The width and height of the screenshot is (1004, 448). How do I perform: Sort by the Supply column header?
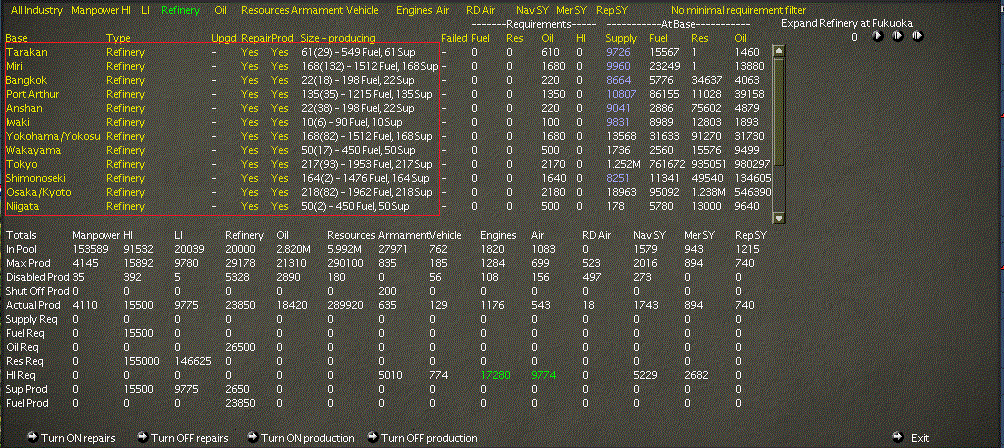(x=621, y=38)
